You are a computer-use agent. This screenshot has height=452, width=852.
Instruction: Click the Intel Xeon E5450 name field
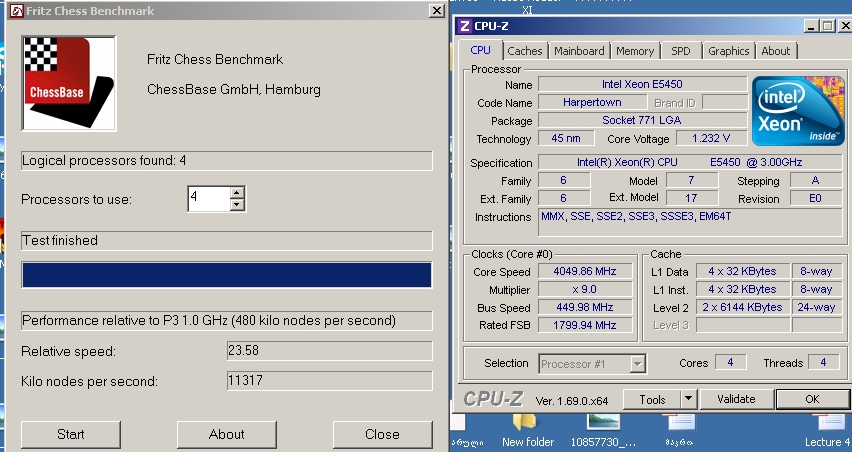(642, 84)
